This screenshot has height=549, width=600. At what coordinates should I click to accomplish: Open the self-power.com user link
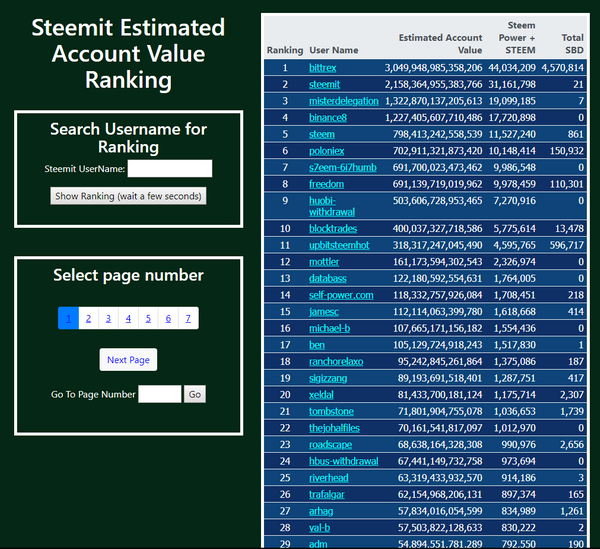coord(341,295)
